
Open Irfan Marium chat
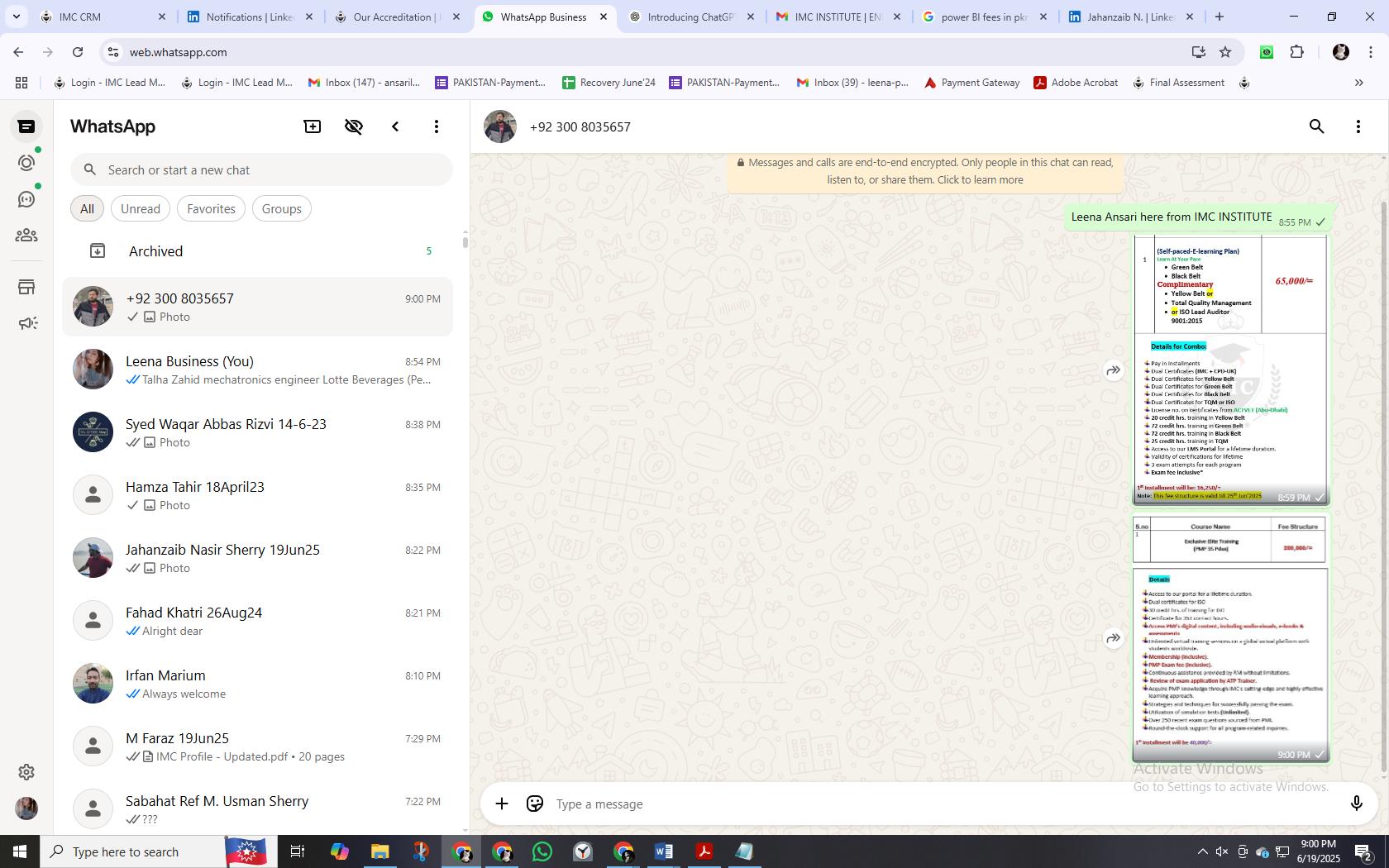tap(257, 684)
